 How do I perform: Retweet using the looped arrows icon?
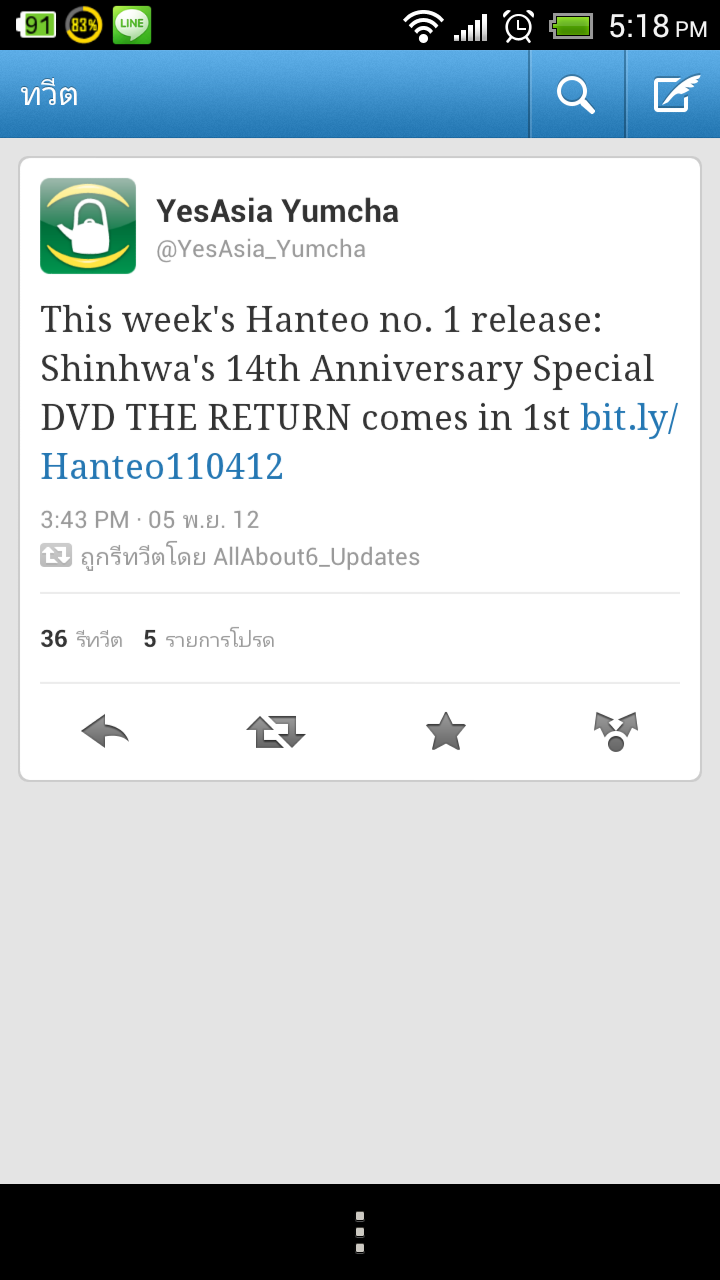click(x=275, y=732)
